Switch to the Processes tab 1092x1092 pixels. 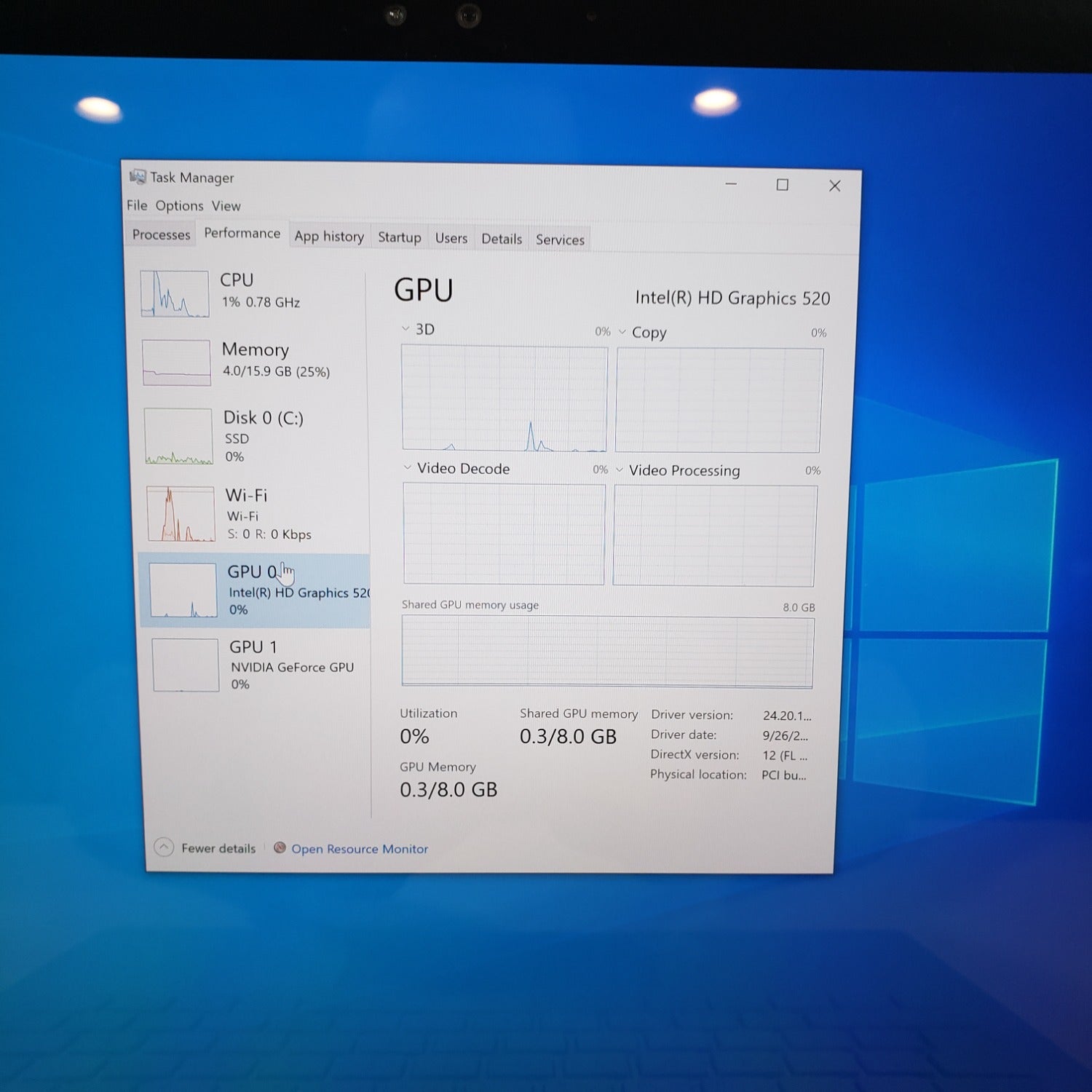[161, 234]
